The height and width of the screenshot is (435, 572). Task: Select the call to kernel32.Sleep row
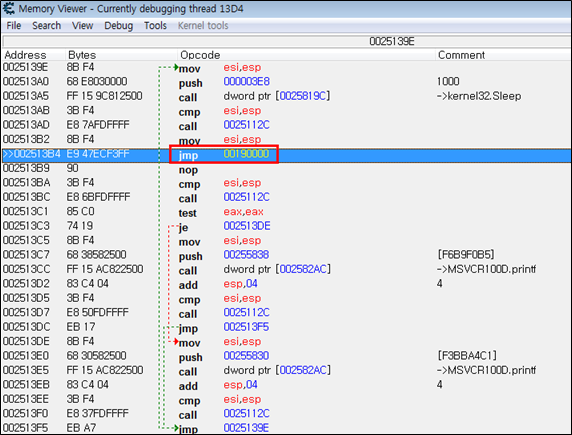pos(287,96)
